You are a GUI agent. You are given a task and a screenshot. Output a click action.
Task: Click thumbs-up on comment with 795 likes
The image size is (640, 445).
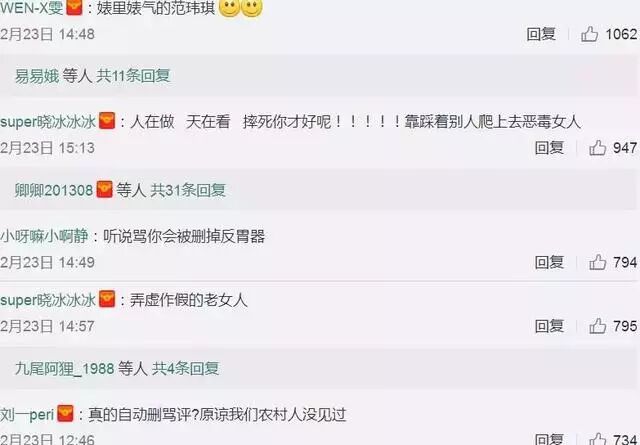tap(598, 326)
